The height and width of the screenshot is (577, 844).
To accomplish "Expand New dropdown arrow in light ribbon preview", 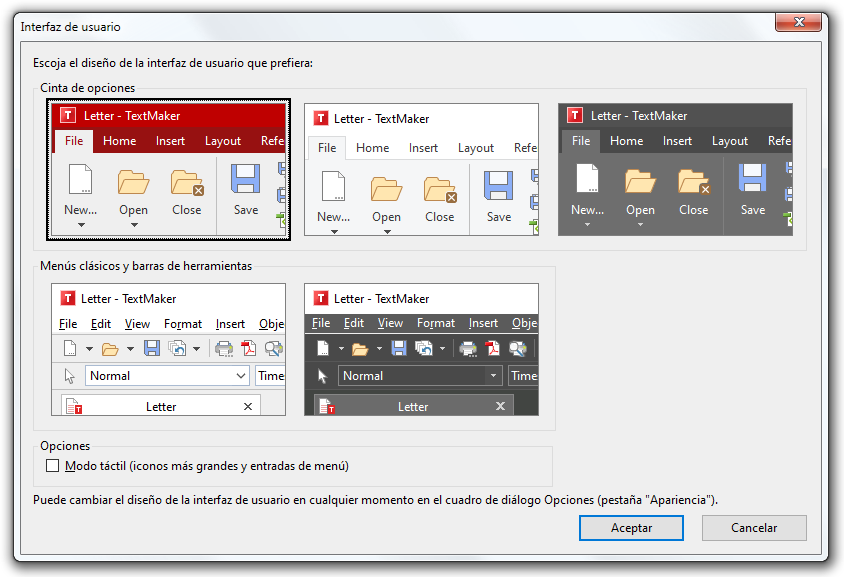I will 334,232.
